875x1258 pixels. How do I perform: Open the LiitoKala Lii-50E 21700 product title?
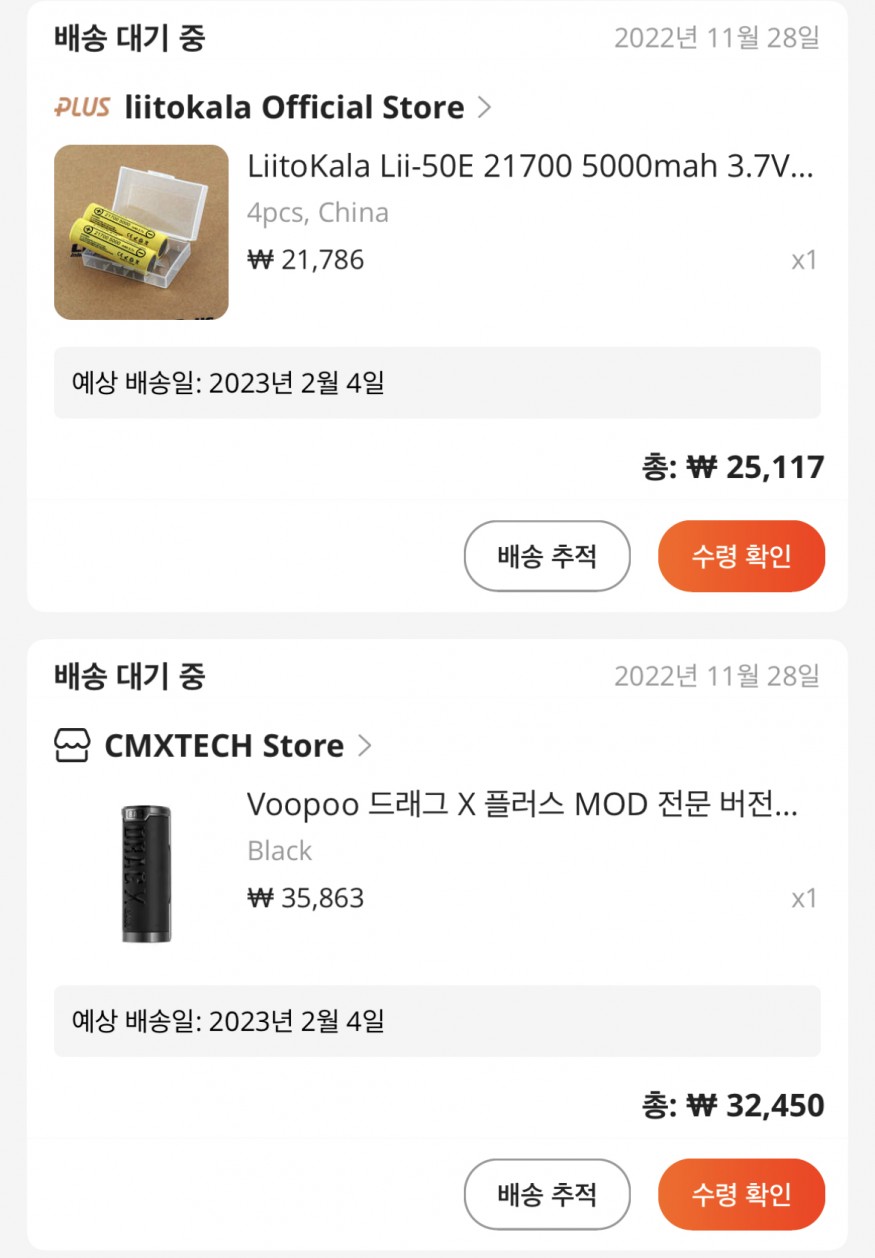click(530, 166)
